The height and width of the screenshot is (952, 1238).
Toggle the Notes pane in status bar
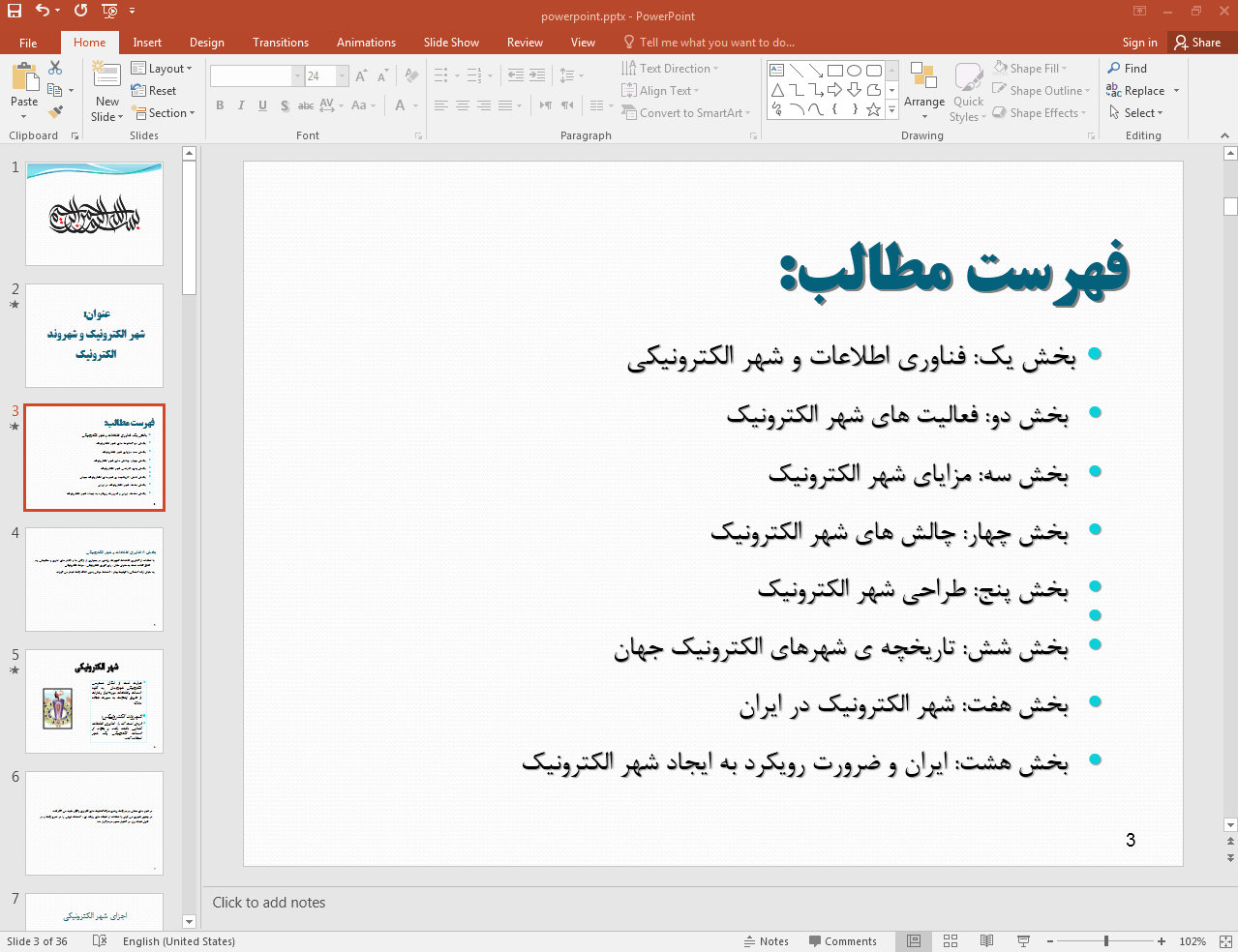[766, 941]
